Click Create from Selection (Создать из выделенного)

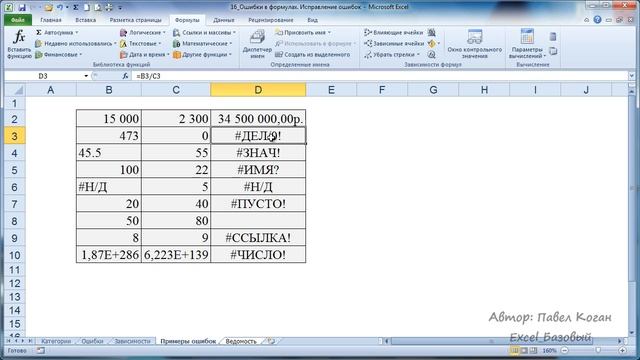[x=313, y=54]
